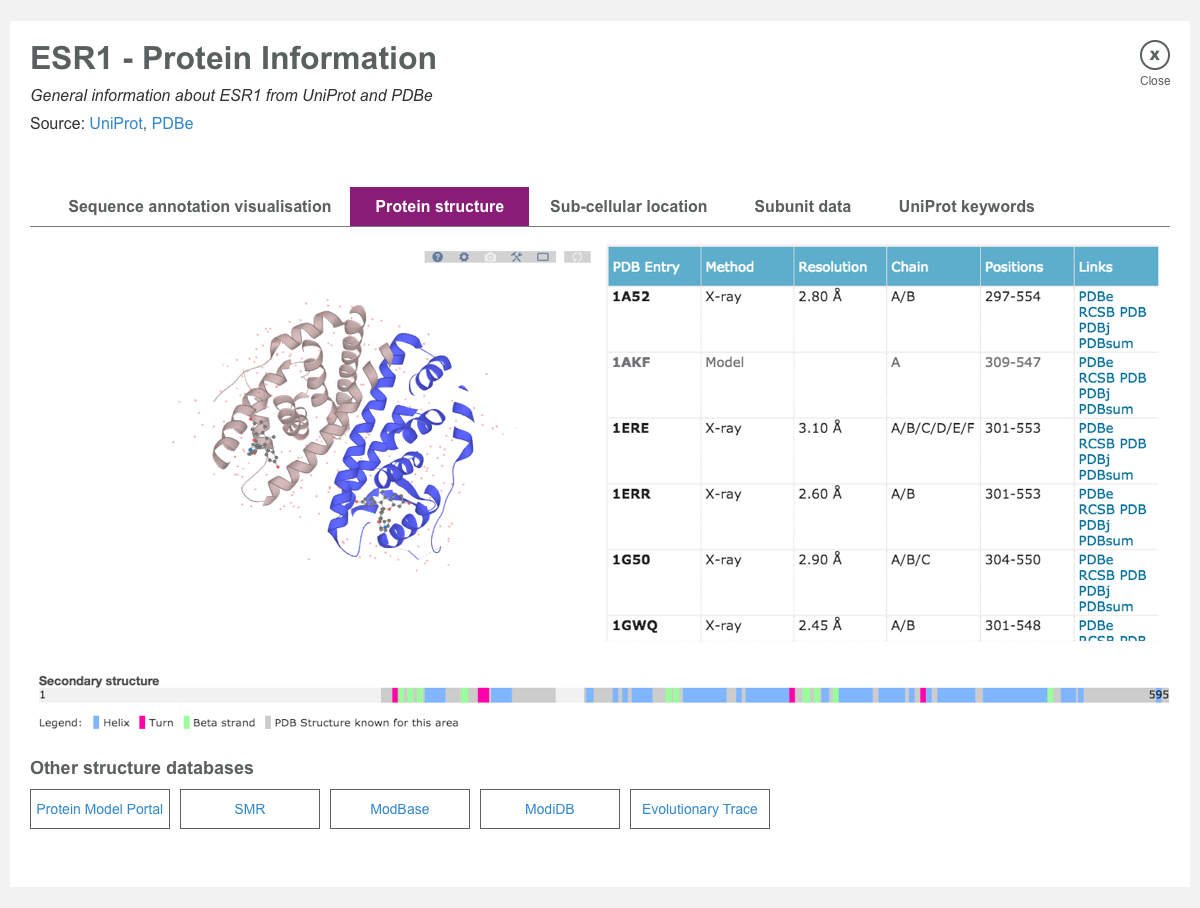
Task: Switch to the Sub-cellular location tab
Action: coord(628,206)
